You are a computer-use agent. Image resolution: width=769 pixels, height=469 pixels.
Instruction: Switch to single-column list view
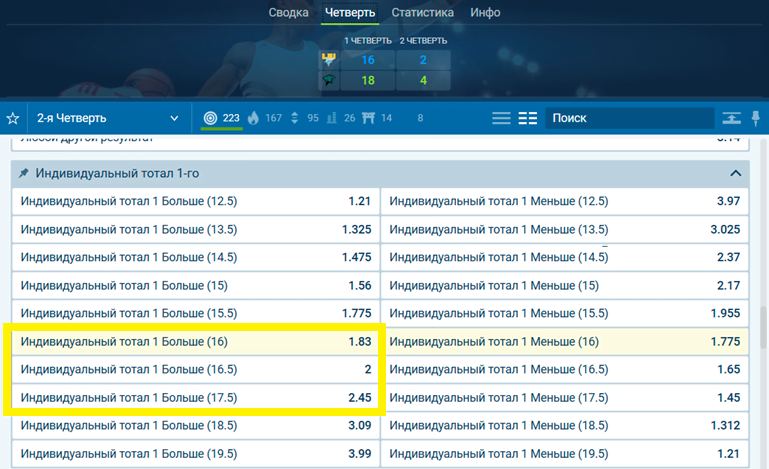501,118
